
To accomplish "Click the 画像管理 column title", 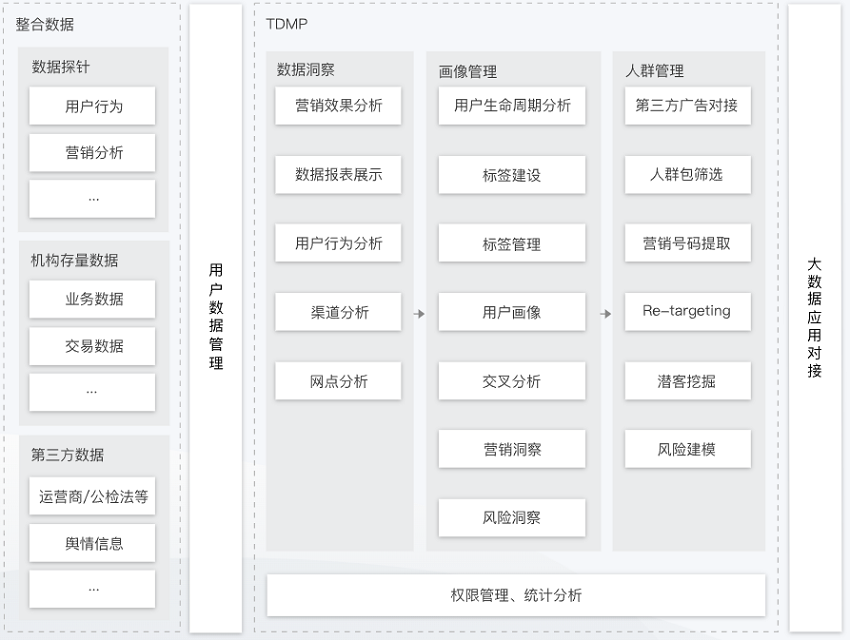I will [x=468, y=72].
